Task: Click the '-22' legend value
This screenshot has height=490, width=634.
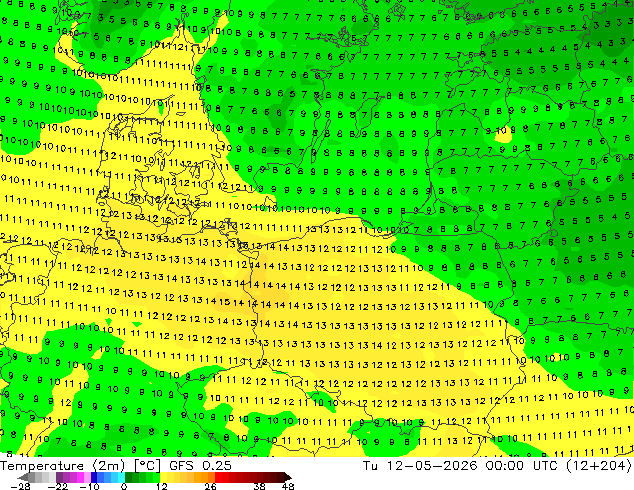Action: 58,486
